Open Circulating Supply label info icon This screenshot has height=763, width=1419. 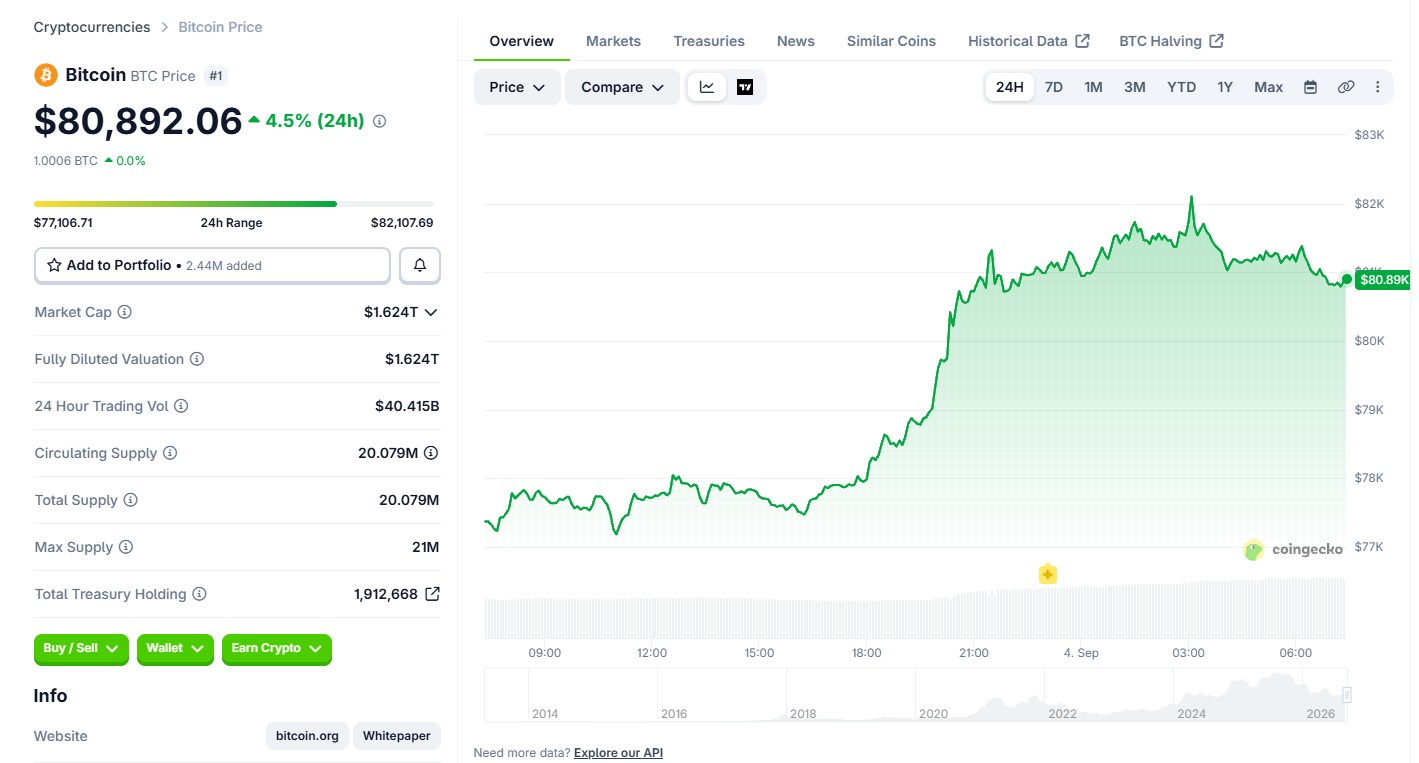(170, 453)
